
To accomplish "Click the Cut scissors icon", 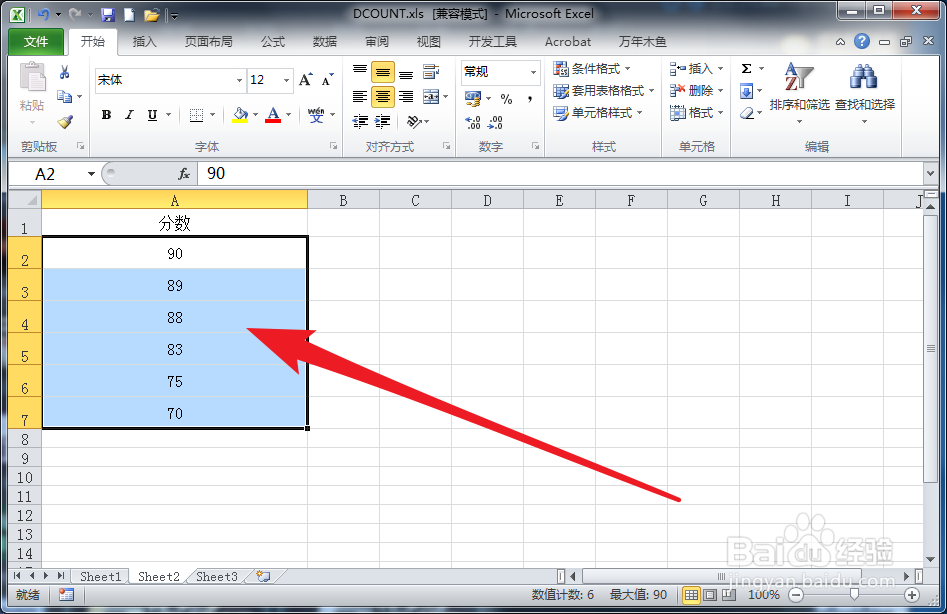I will click(x=65, y=72).
